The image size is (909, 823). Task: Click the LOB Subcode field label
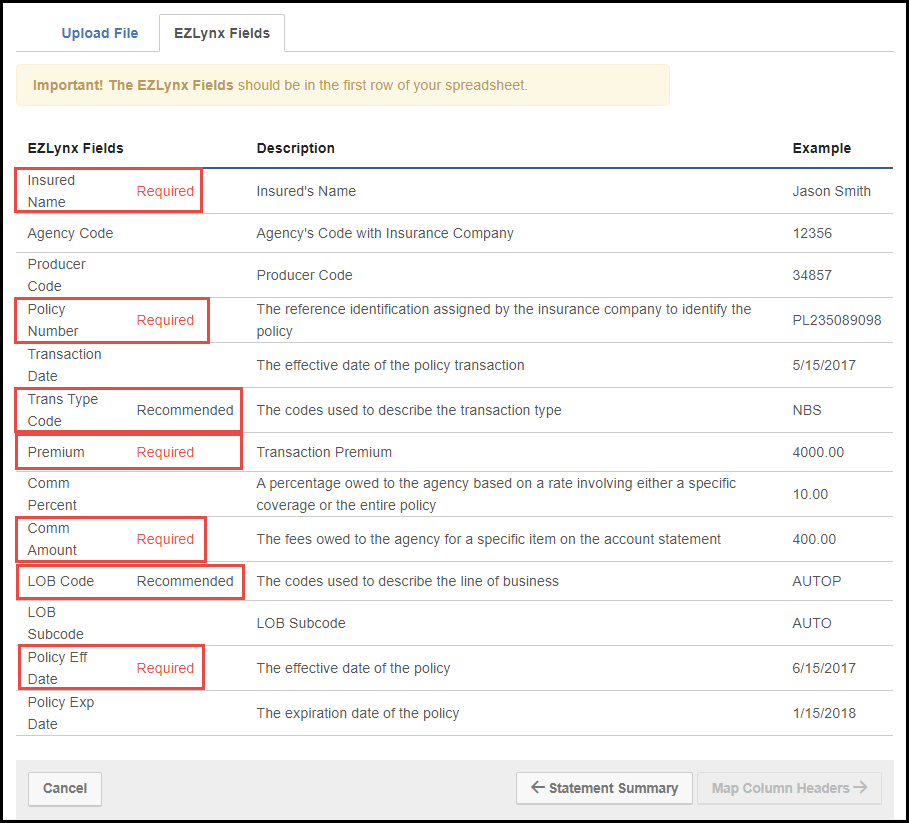55,623
